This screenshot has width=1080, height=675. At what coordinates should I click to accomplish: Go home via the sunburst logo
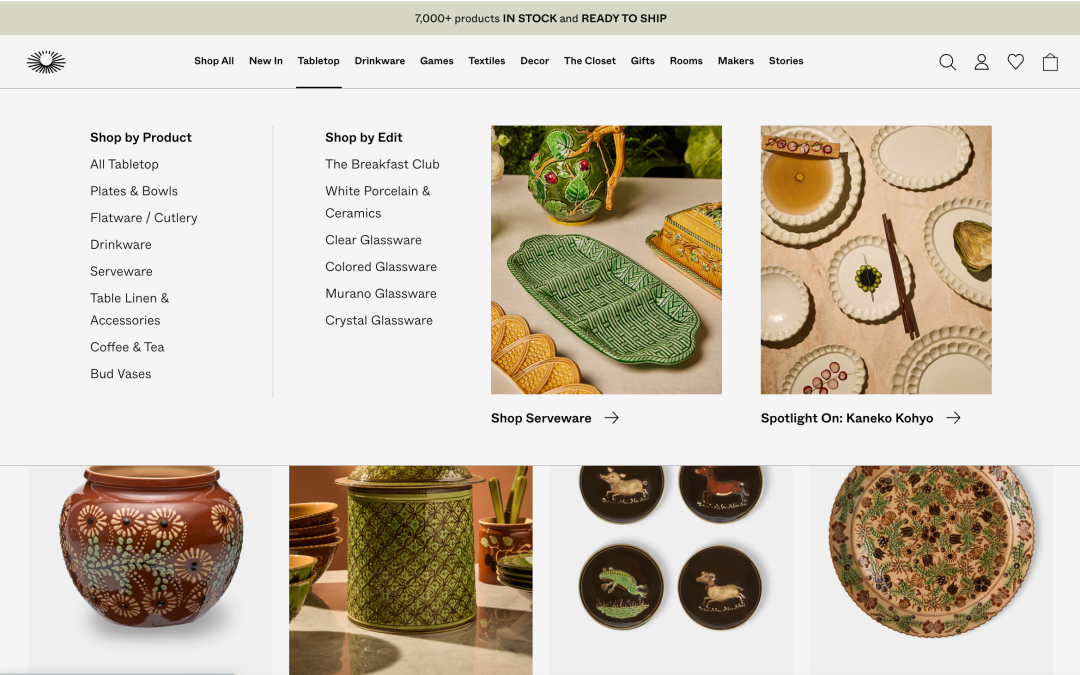tap(46, 62)
